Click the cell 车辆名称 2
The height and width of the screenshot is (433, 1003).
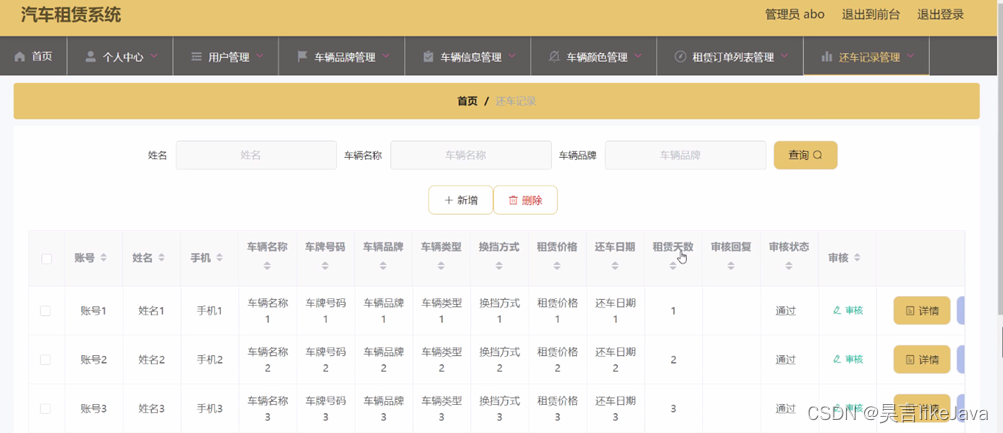pyautogui.click(x=267, y=359)
